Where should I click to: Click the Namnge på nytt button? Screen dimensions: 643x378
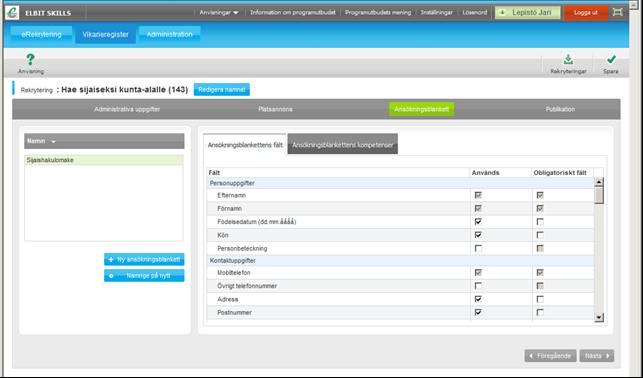pos(144,276)
